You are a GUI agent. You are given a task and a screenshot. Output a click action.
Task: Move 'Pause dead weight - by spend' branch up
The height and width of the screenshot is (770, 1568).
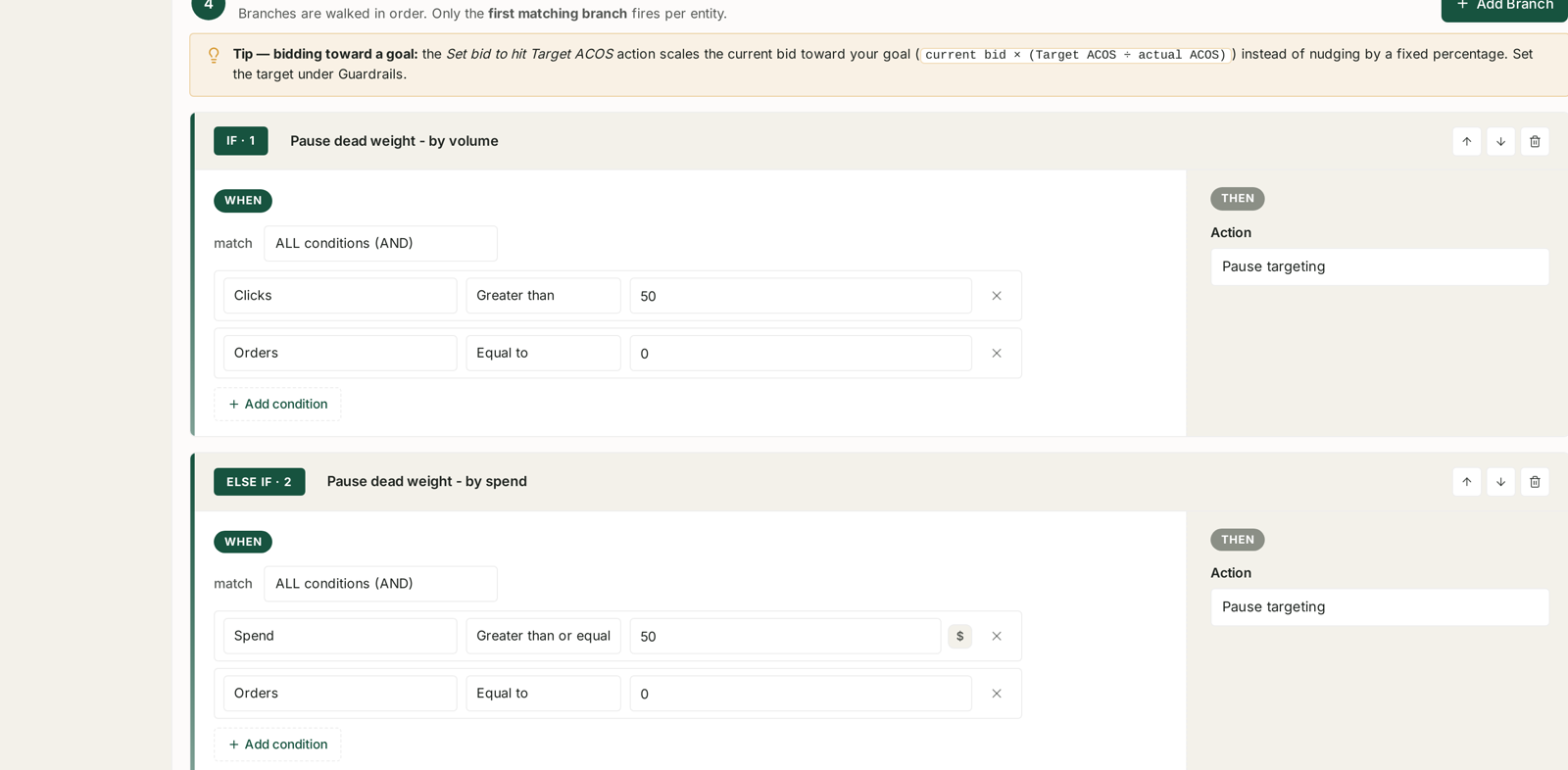[x=1466, y=482]
